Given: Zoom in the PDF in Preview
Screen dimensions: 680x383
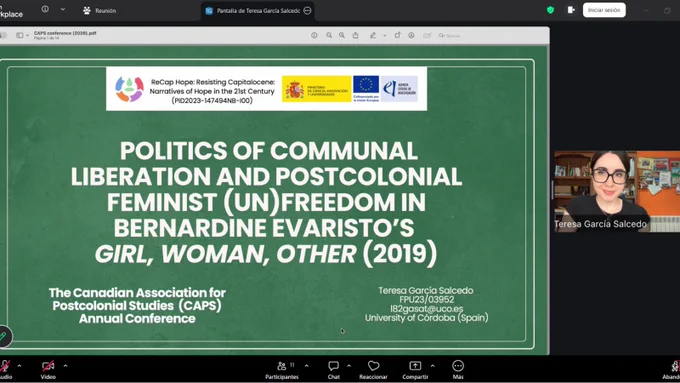Looking at the screenshot, I should coord(342,36).
